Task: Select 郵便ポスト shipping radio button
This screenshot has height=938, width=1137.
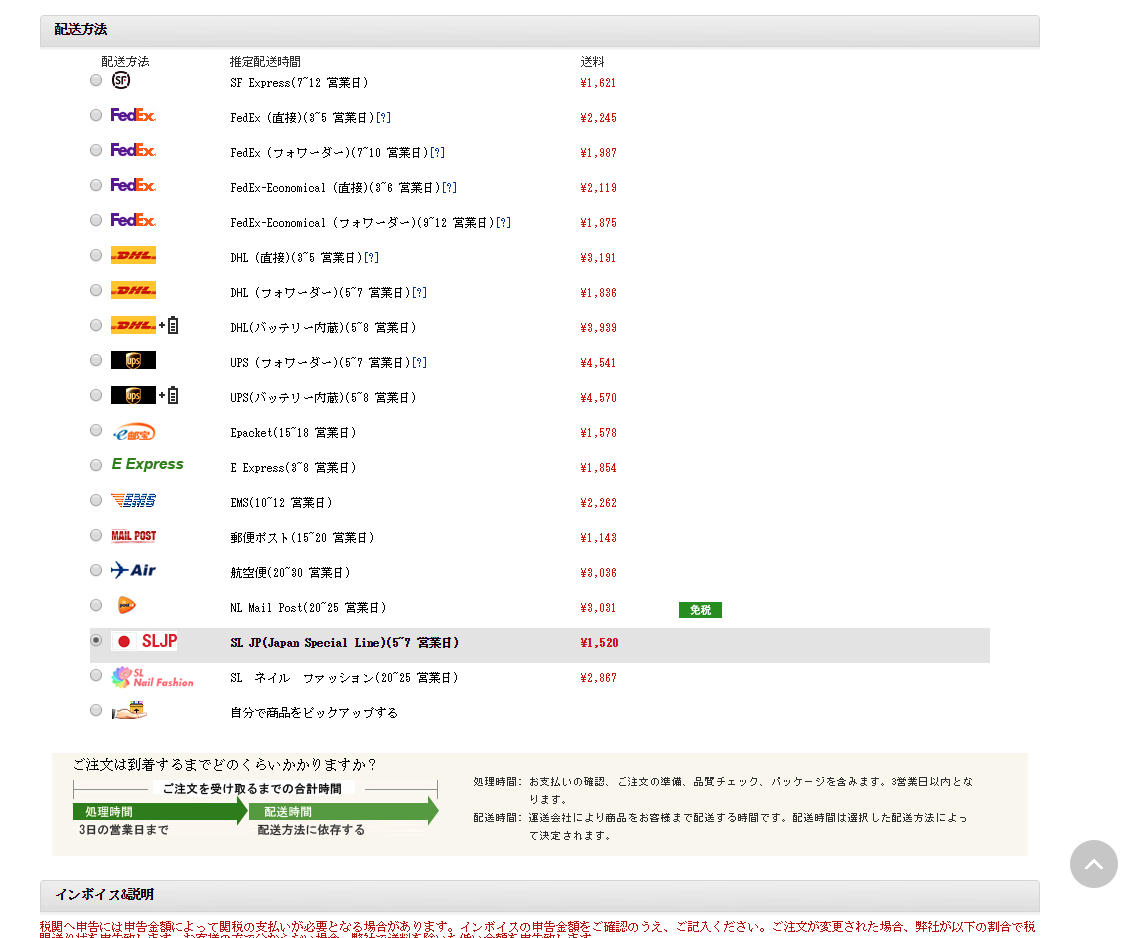Action: point(96,535)
